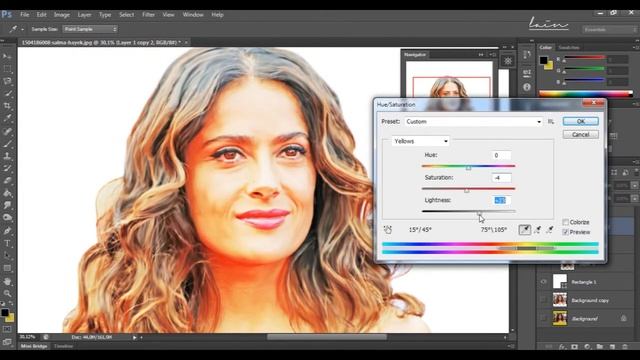Select the plain eyedropper in the Hue/Saturation dialog
This screenshot has width=640, height=360.
[524, 230]
